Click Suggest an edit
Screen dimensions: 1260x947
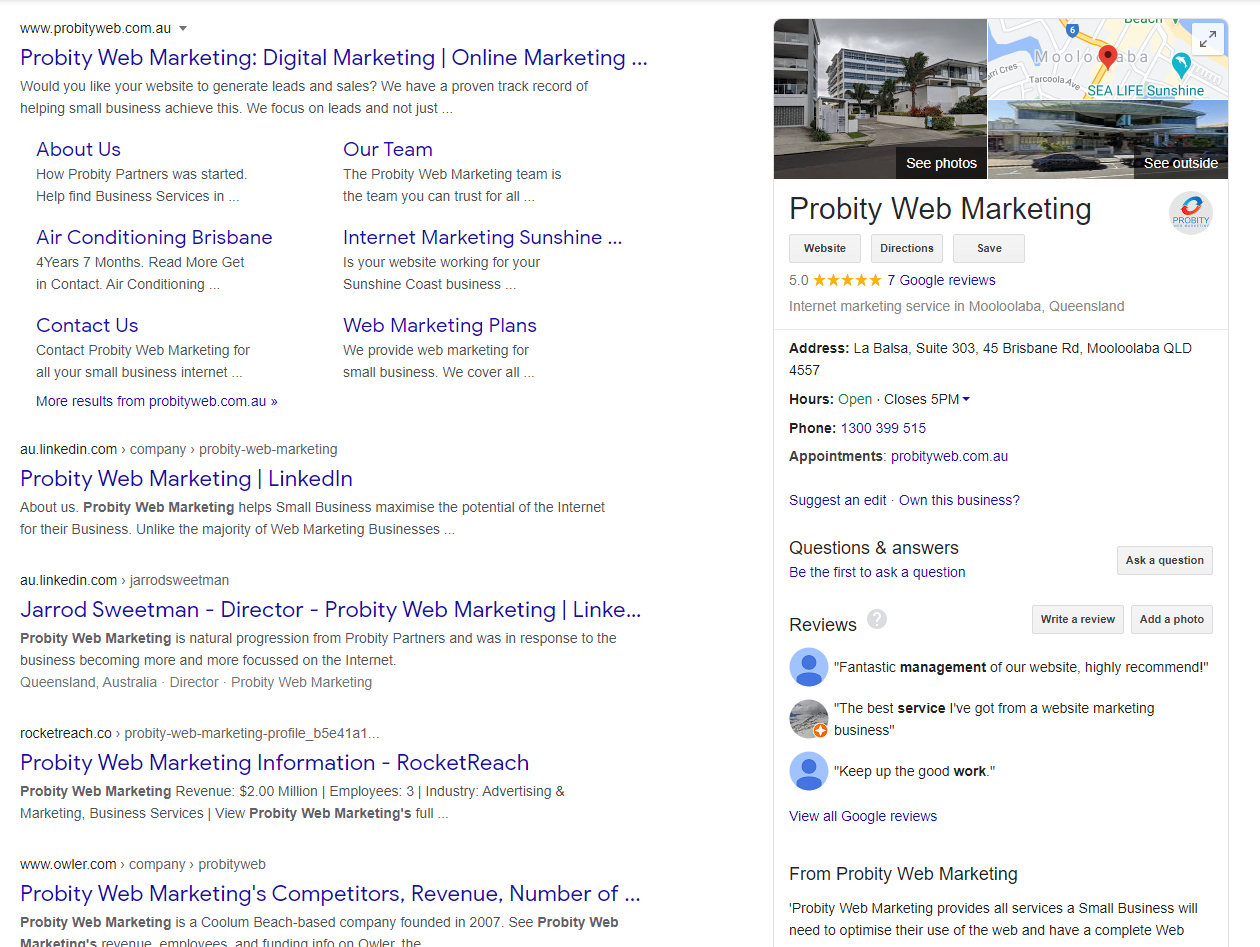point(838,500)
